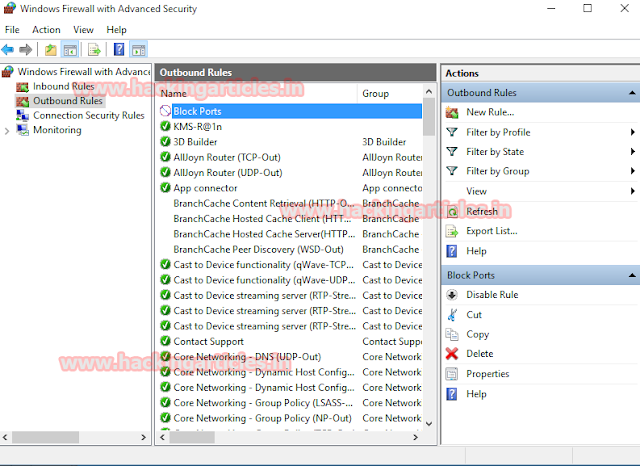This screenshot has height=466, width=640.
Task: Open the View menu in menu bar
Action: pyautogui.click(x=83, y=30)
